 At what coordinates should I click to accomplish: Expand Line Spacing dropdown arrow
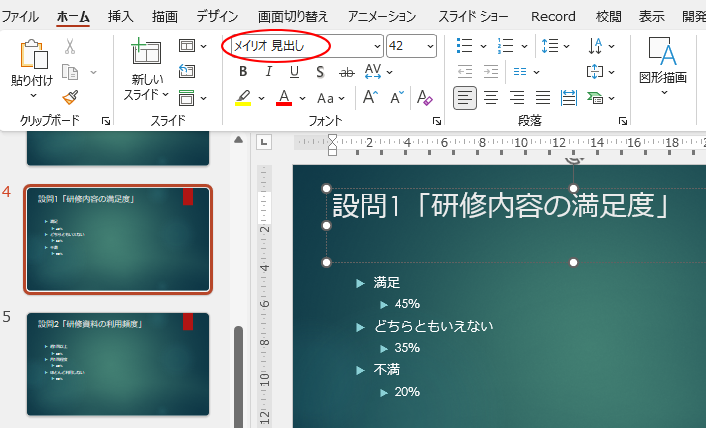[567, 46]
